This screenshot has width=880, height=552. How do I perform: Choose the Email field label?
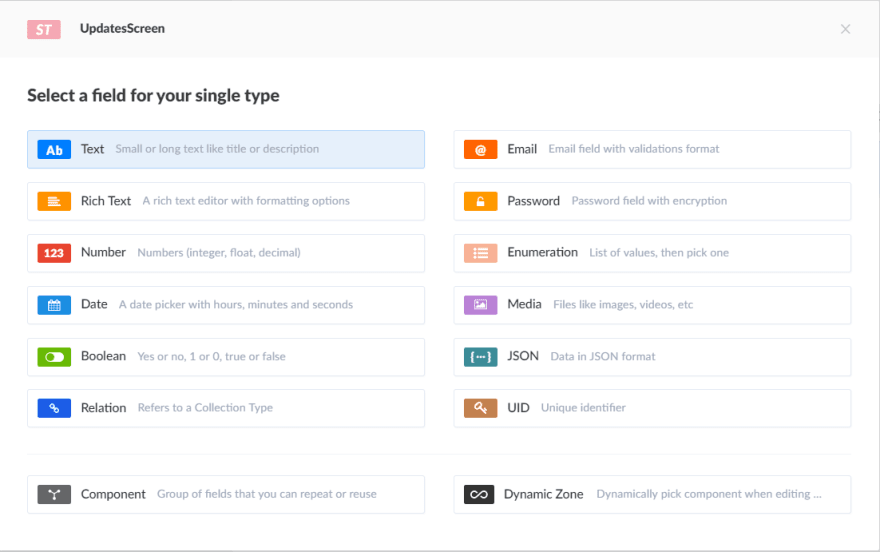tap(522, 149)
